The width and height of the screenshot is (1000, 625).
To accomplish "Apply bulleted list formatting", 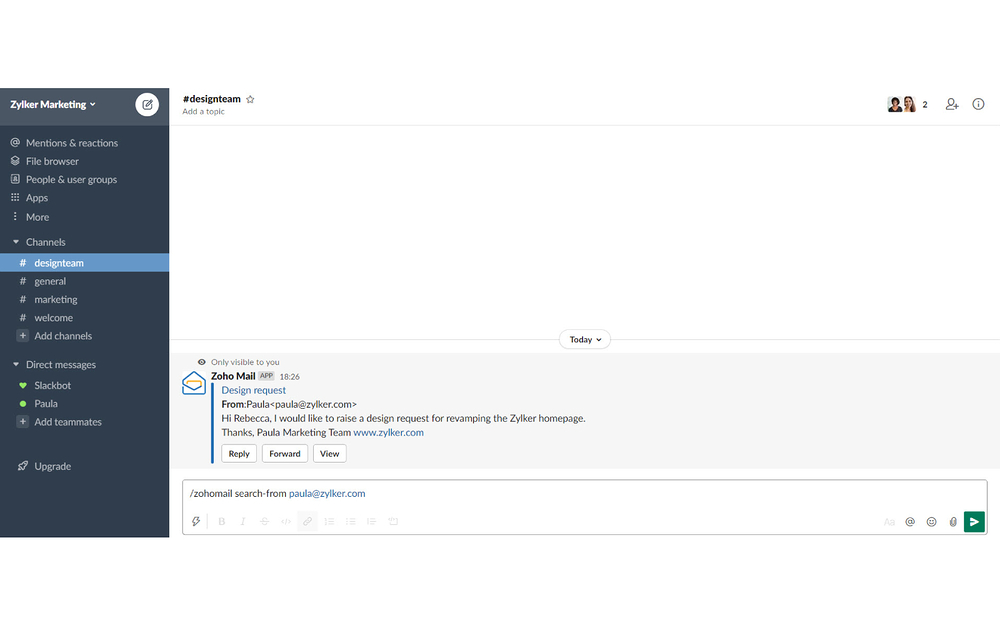I will (350, 522).
